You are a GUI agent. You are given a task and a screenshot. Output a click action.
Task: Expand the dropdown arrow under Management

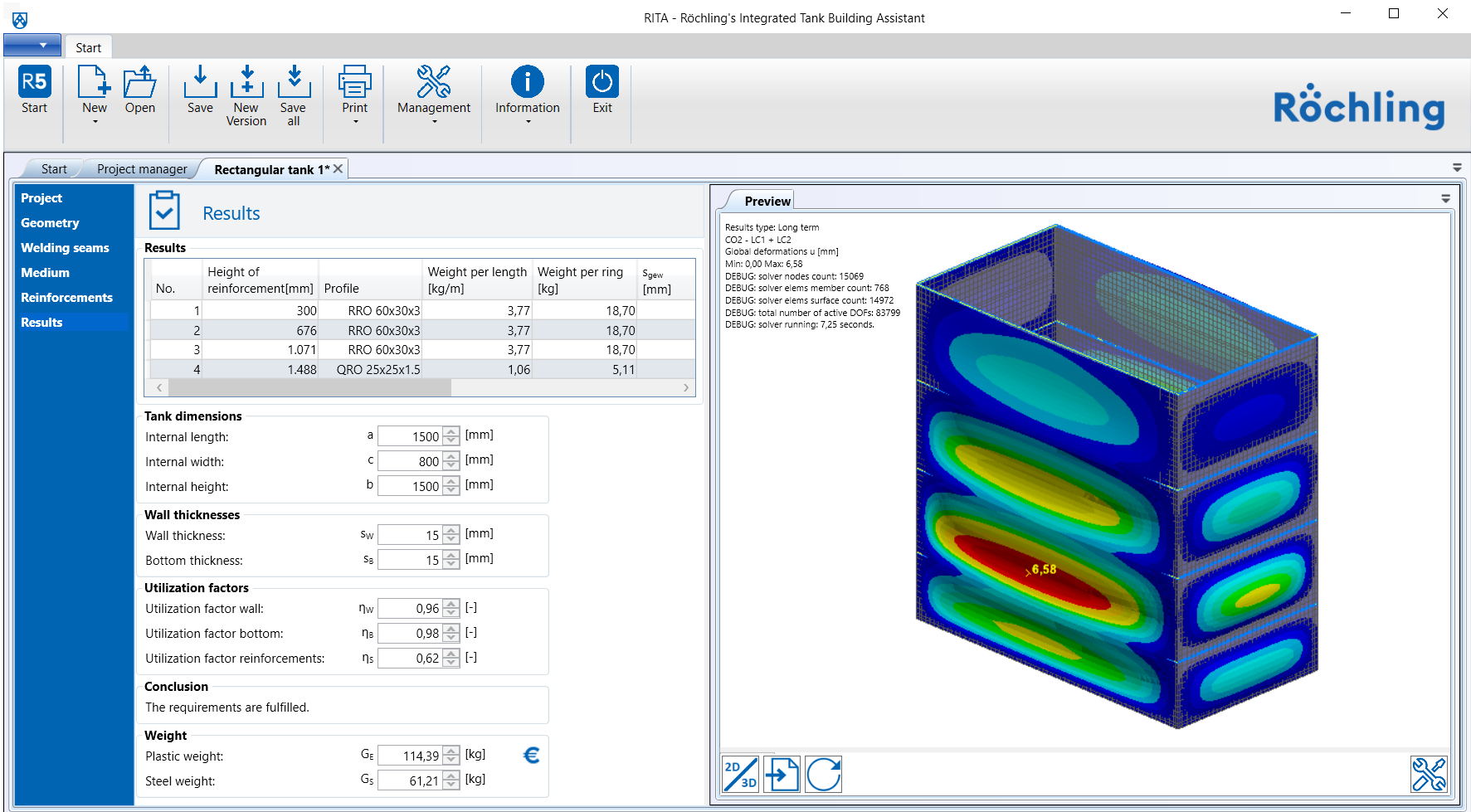pos(434,122)
